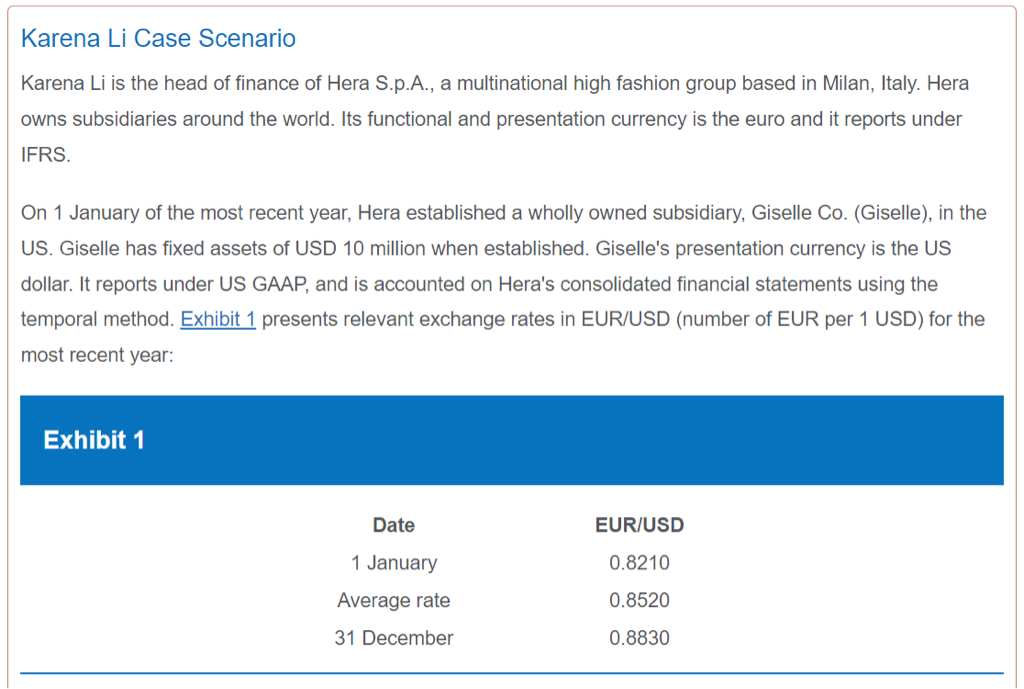Click the 31 December row label
Screen dimensions: 1024x689
[393, 638]
